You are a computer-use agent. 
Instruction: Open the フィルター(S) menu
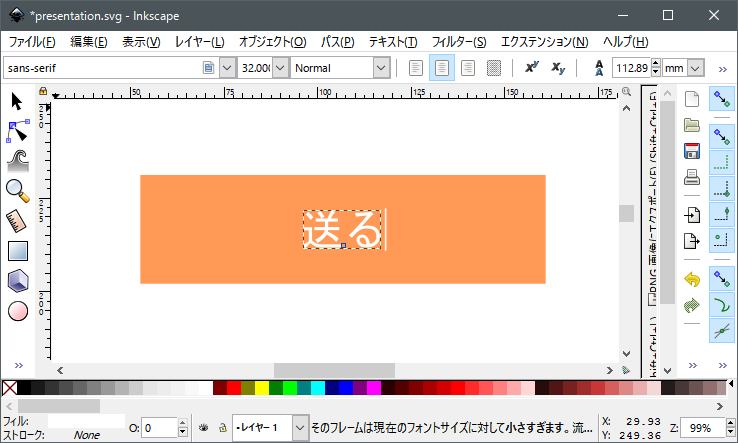click(x=459, y=42)
